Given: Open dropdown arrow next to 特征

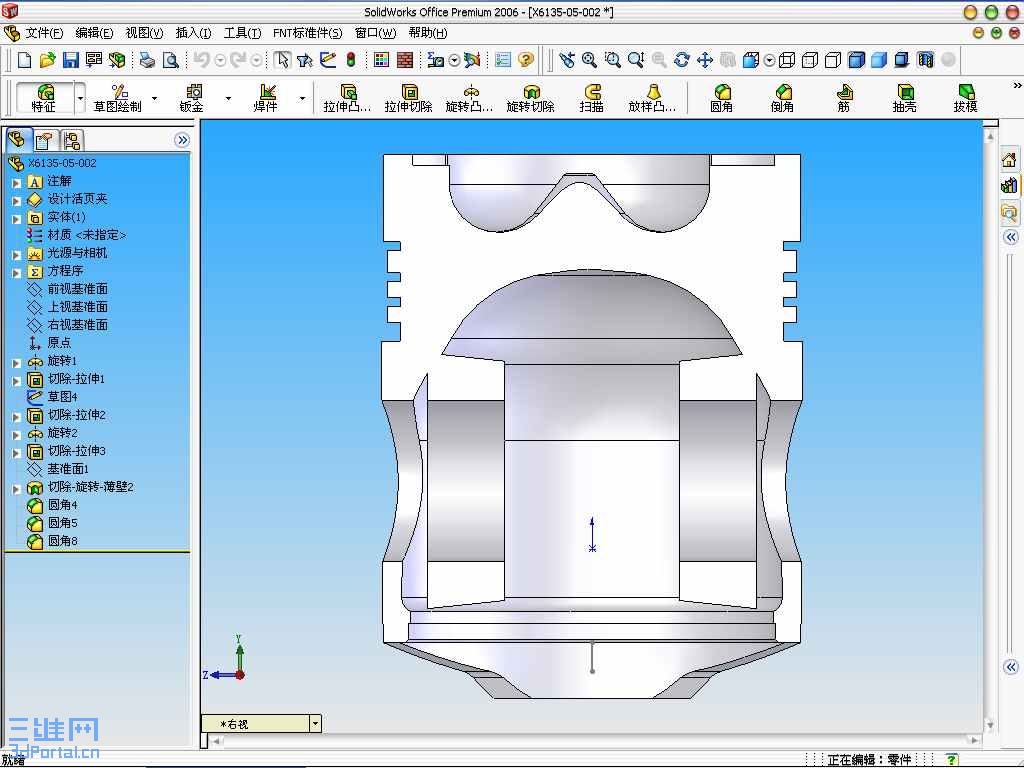Looking at the screenshot, I should [x=80, y=98].
